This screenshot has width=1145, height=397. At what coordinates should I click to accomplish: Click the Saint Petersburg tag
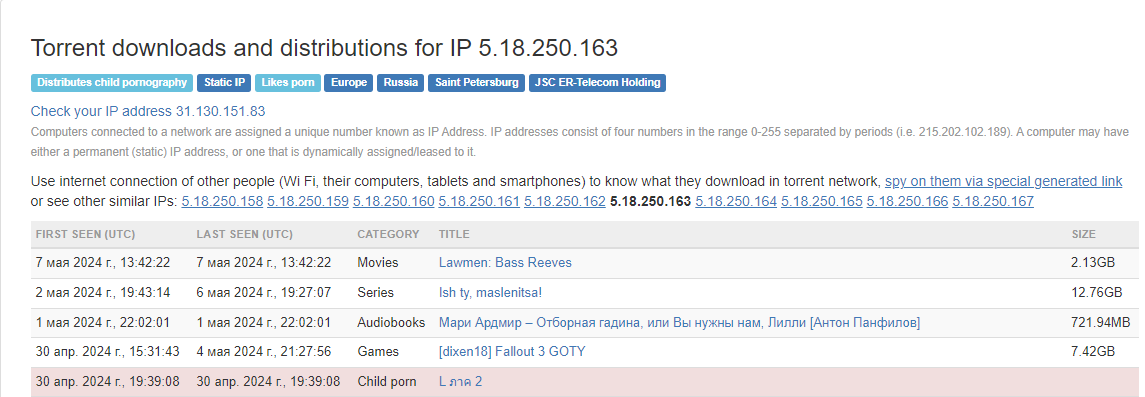(477, 82)
